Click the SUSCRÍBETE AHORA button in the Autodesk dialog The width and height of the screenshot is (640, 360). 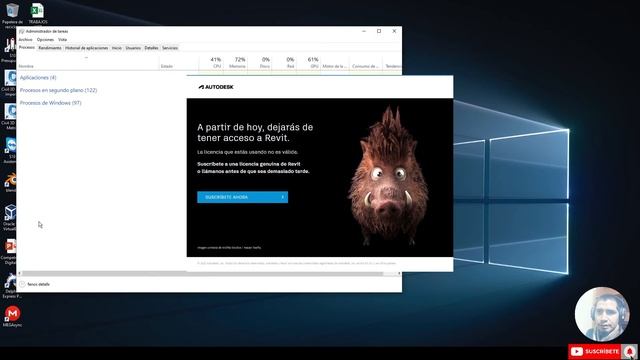pos(242,197)
